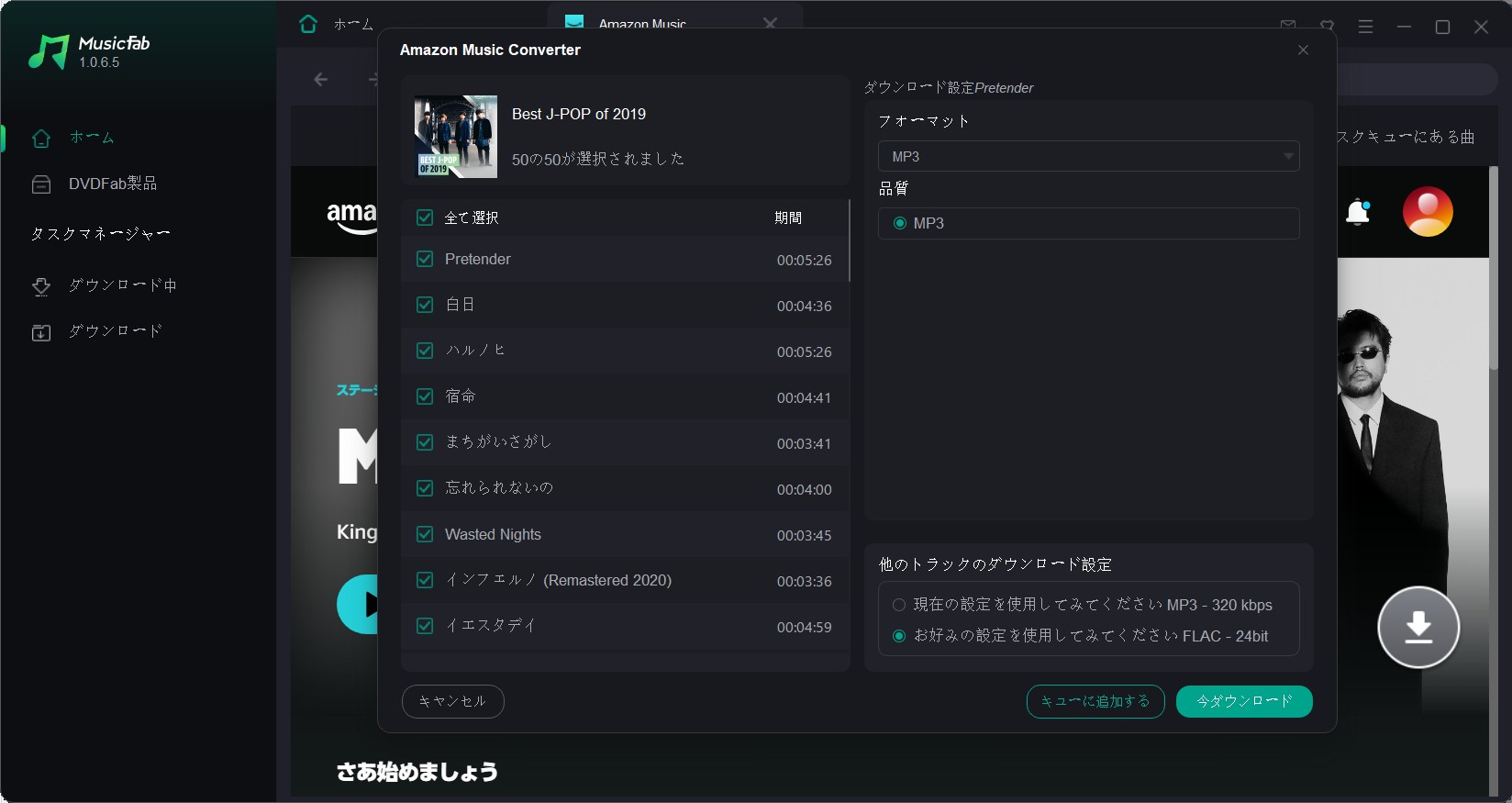1512x803 pixels.
Task: Click the shirt icon in title bar
Action: pyautogui.click(x=1327, y=27)
